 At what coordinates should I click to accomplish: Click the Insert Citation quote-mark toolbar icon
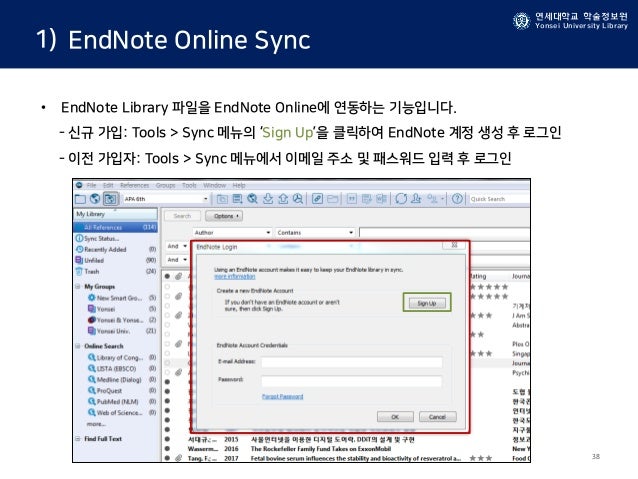click(352, 199)
